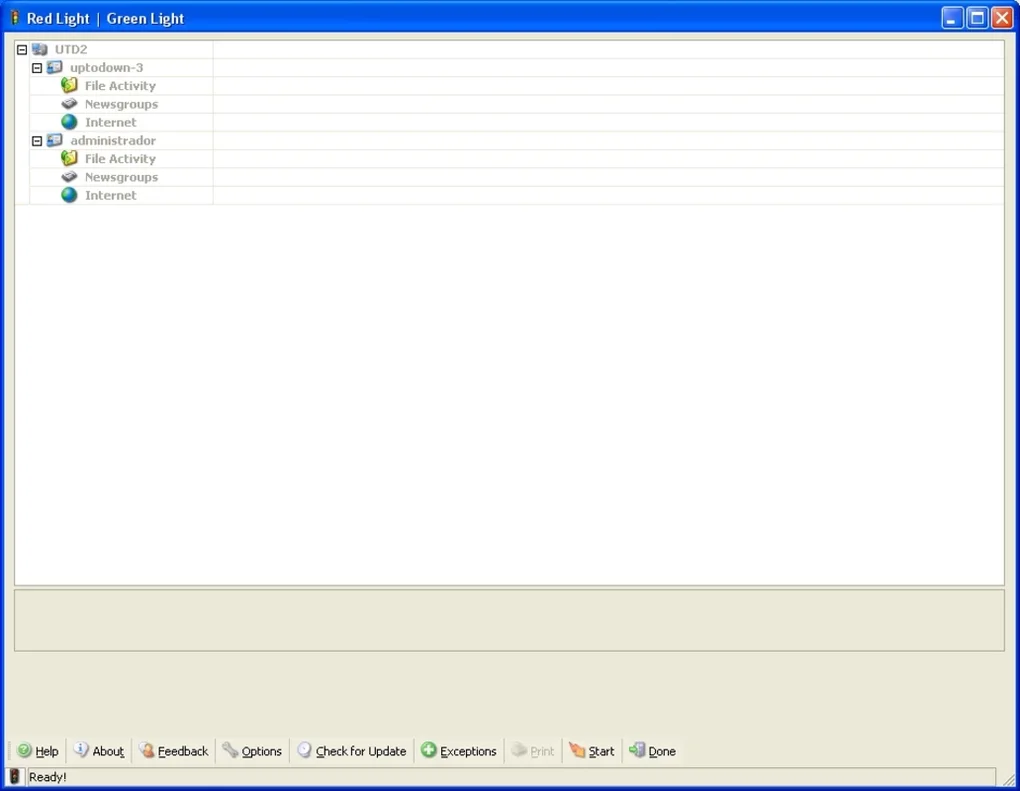Click the grayed-out Print button
The image size is (1020, 791).
click(x=533, y=751)
